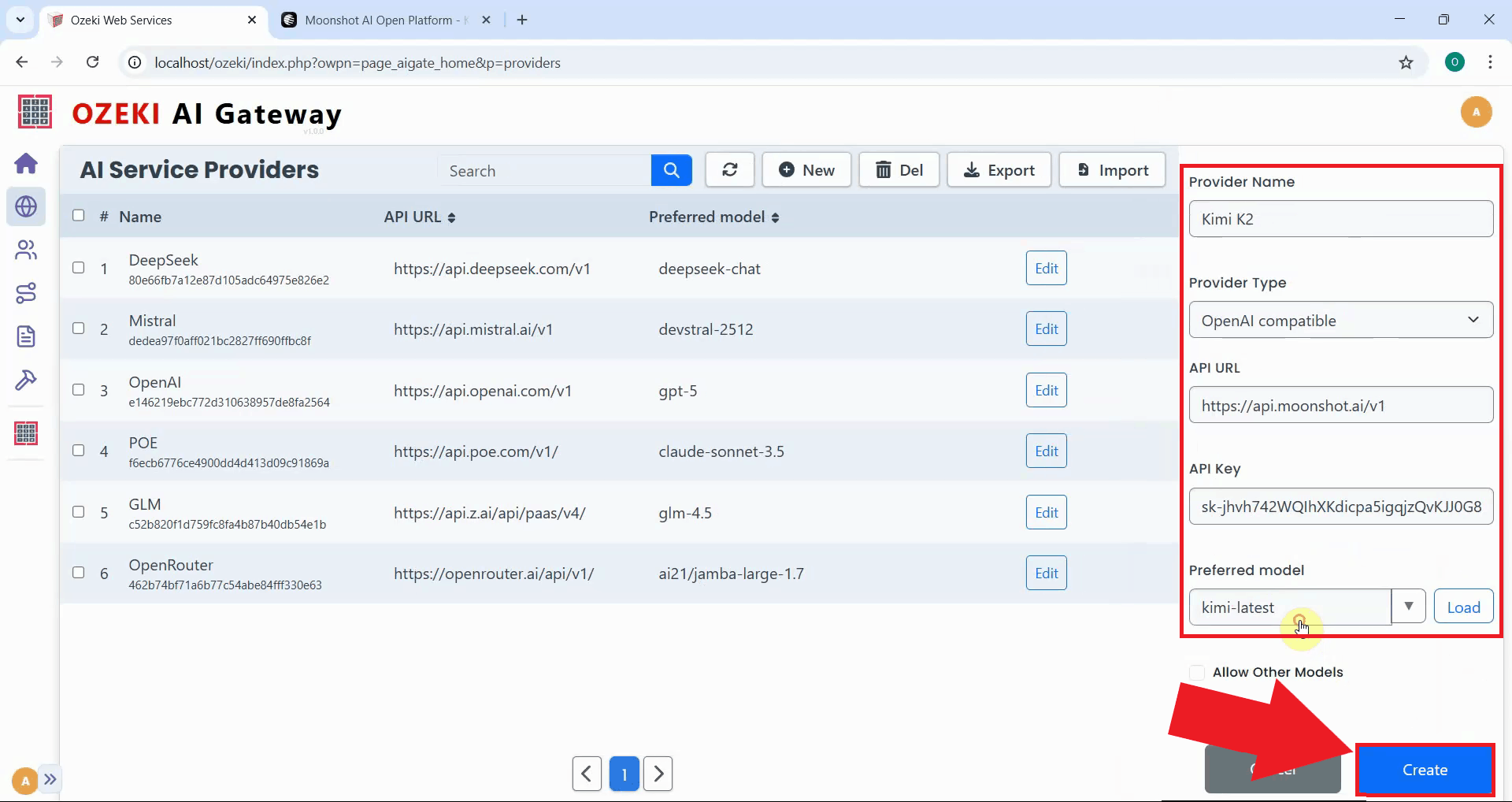This screenshot has width=1512, height=802.
Task: Click the routes icon in sidebar
Action: (26, 293)
